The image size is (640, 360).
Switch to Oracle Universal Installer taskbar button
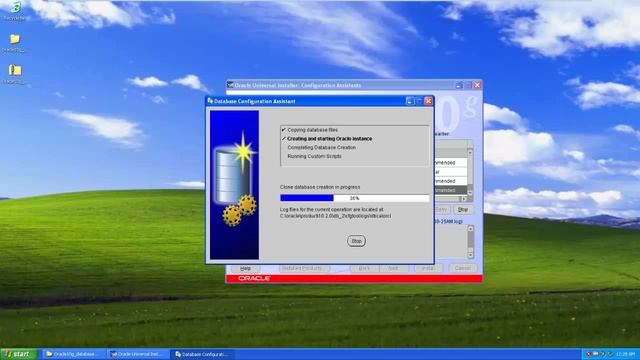click(139, 354)
